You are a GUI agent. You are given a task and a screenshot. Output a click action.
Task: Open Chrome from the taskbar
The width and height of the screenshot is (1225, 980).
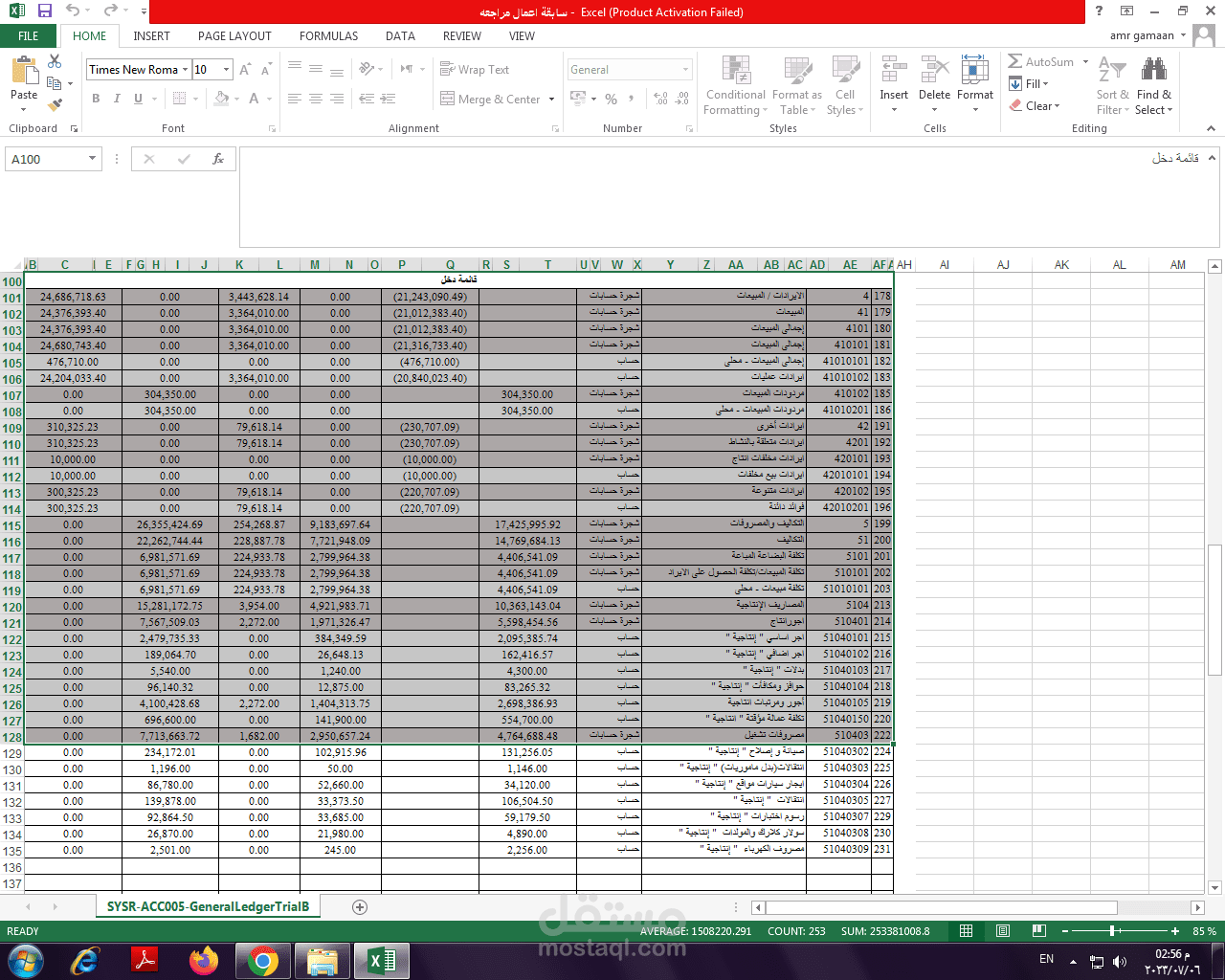click(263, 960)
